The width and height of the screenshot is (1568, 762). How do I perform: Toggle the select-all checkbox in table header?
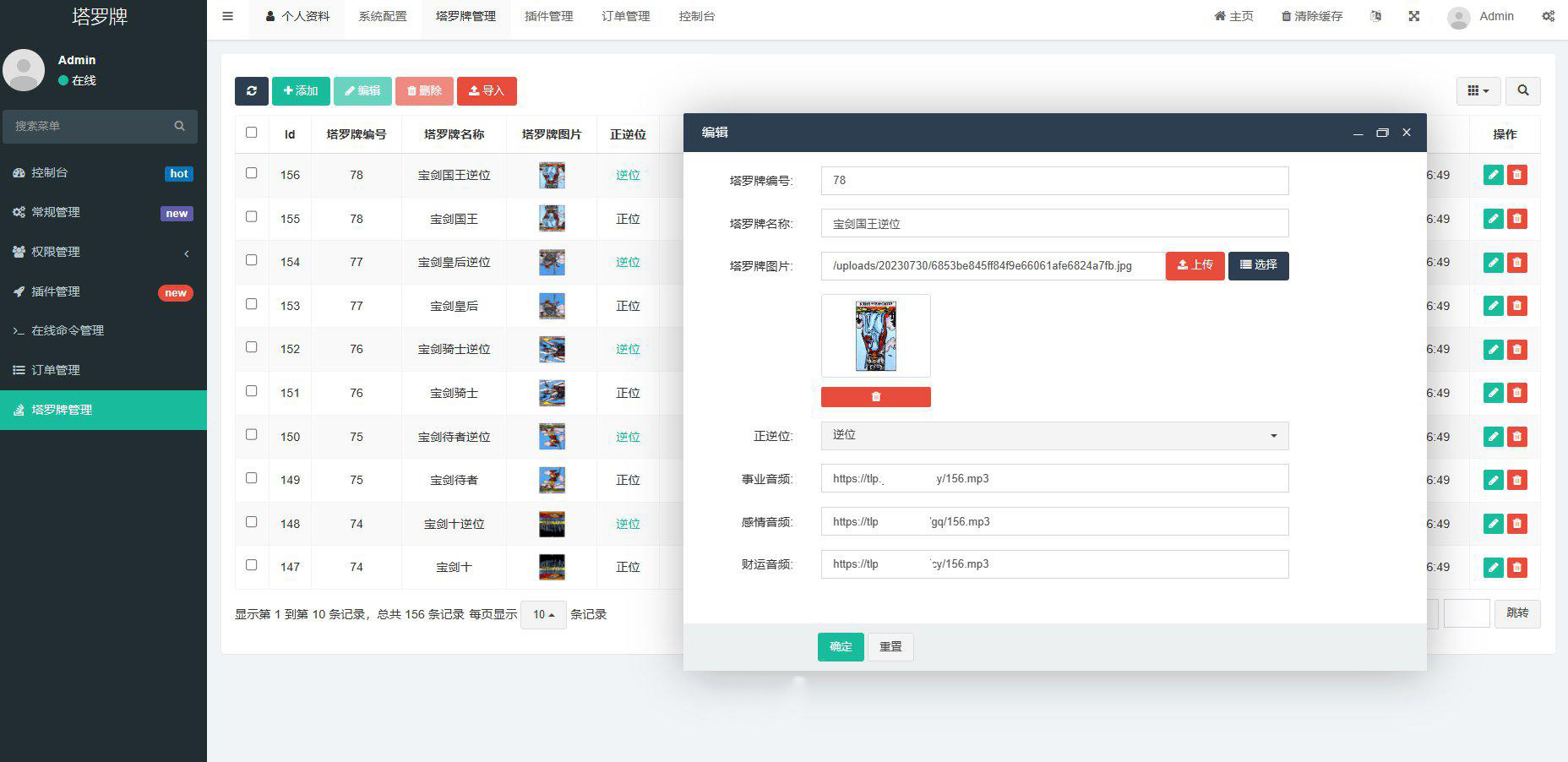[251, 133]
